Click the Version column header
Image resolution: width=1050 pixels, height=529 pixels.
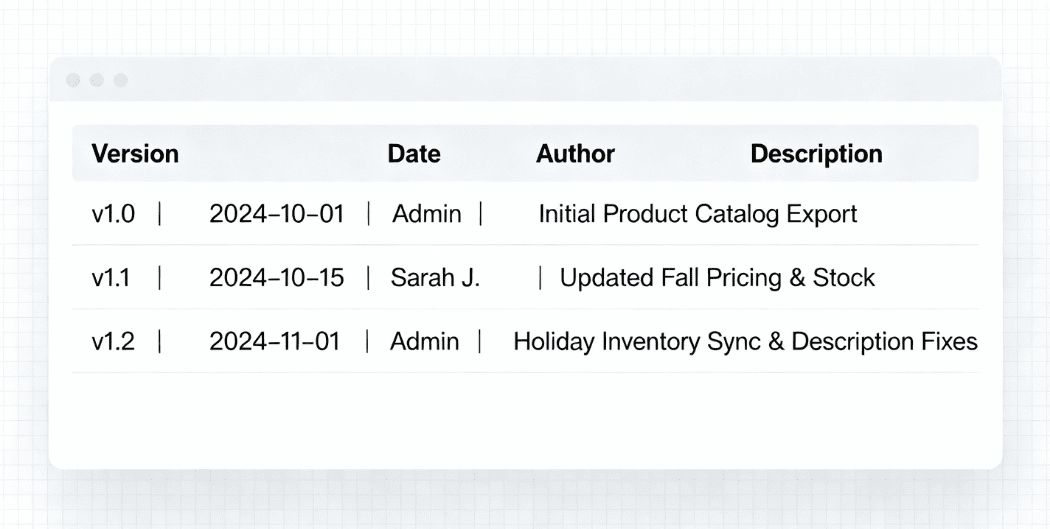[x=135, y=154]
